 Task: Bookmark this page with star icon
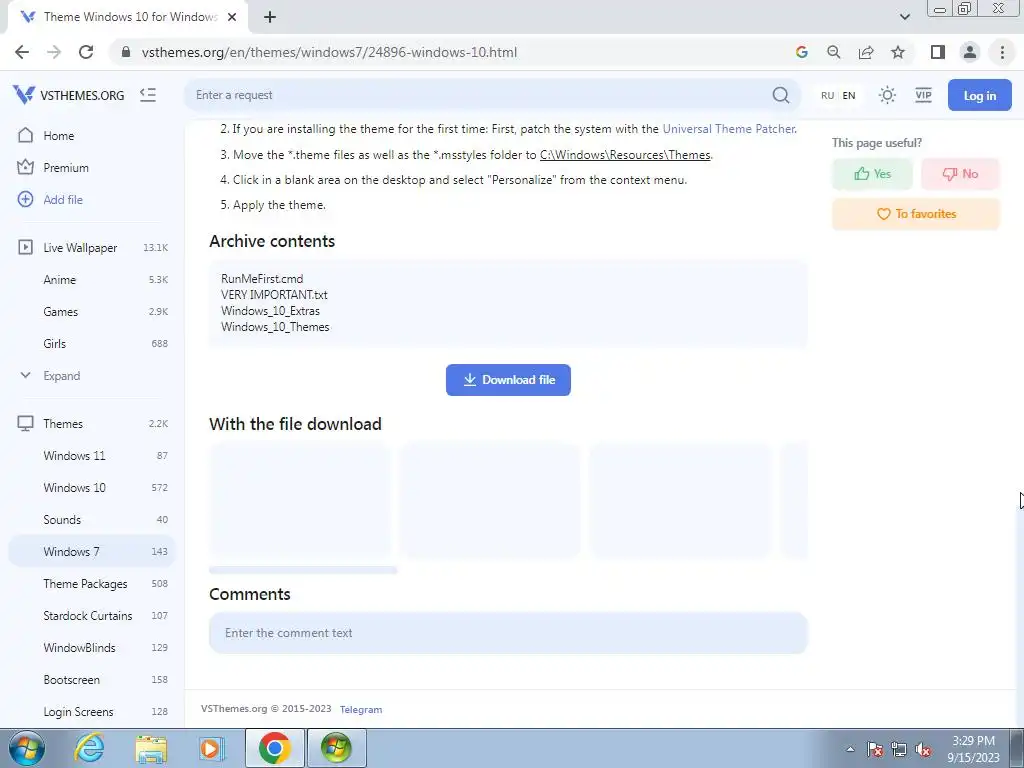[x=898, y=52]
